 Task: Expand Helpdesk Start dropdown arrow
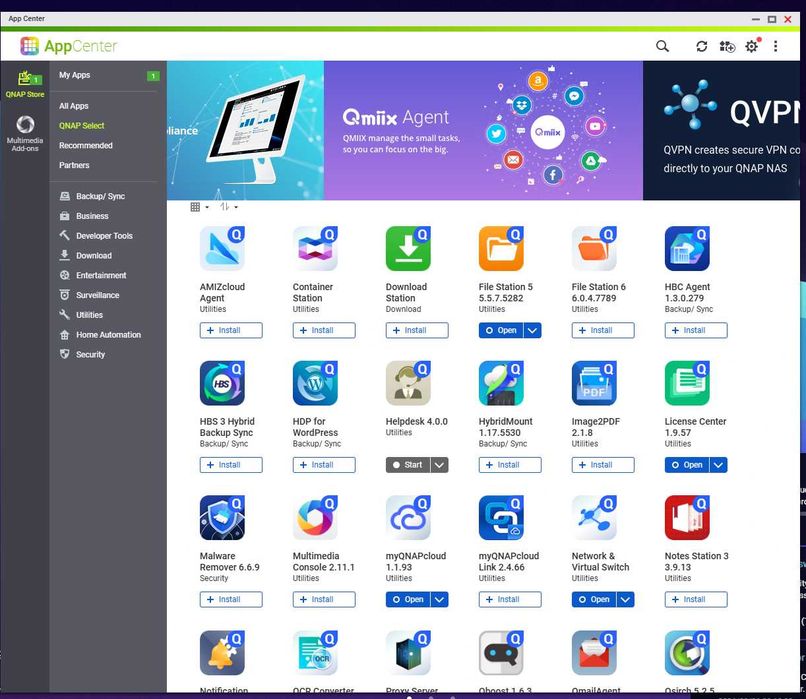coord(439,465)
